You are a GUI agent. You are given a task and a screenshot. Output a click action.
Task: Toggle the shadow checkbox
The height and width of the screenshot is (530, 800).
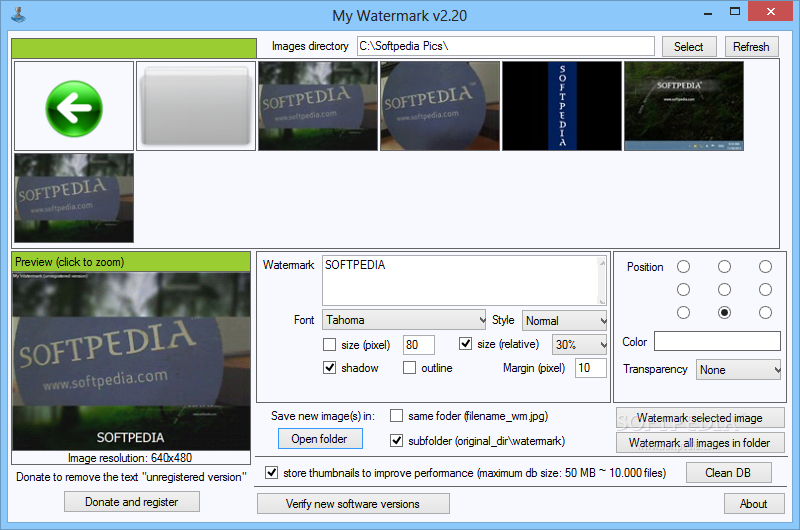pyautogui.click(x=329, y=367)
